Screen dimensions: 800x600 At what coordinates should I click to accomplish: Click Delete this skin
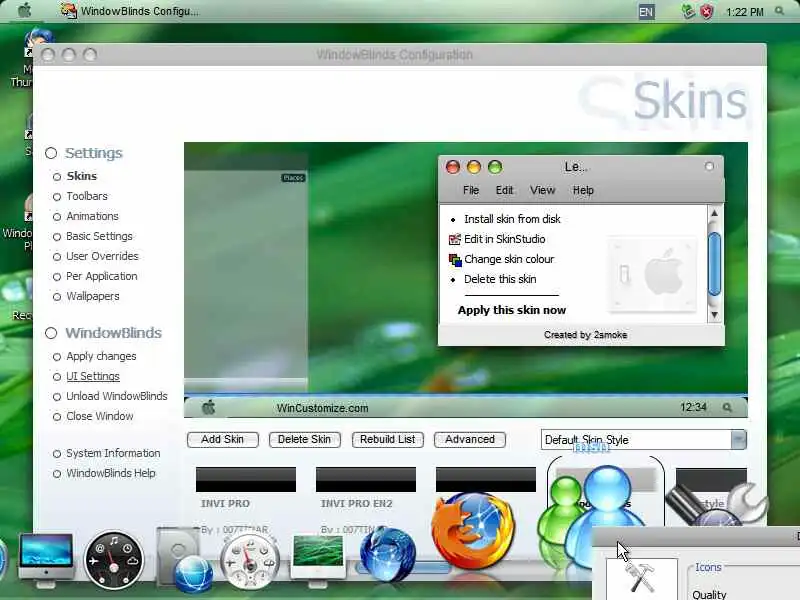tap(500, 280)
